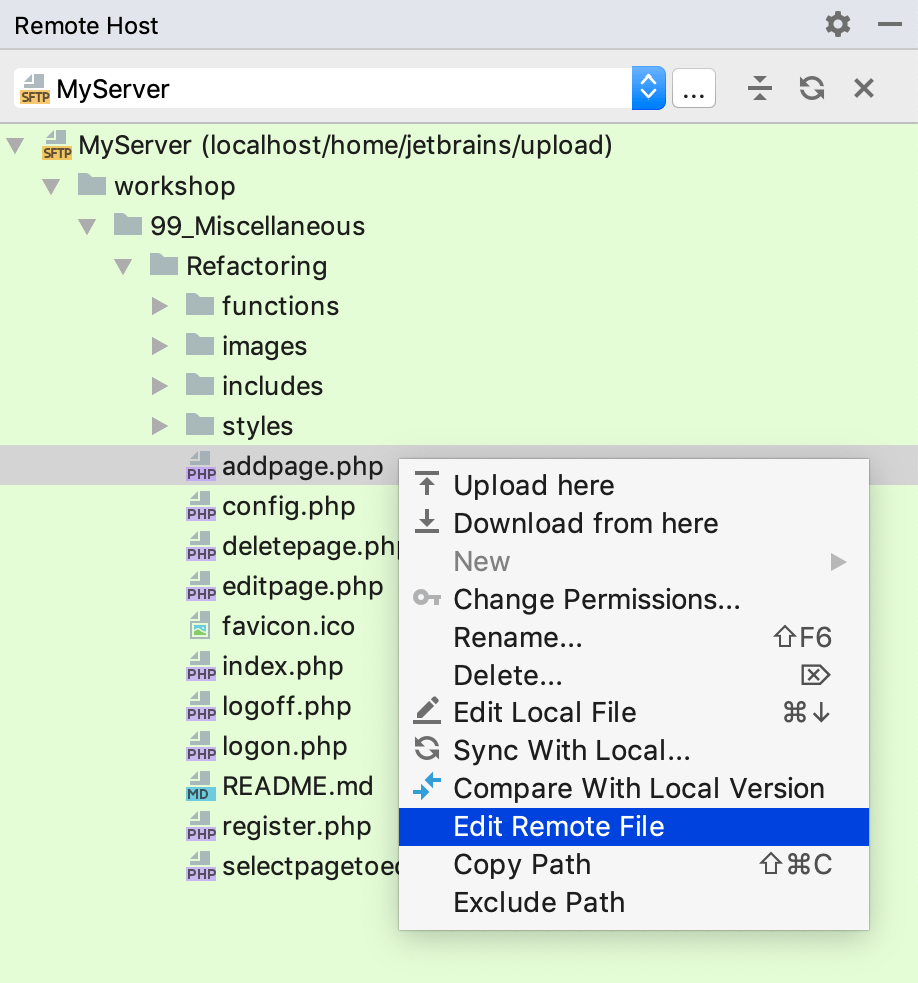Click the PHP icon of logon.php
This screenshot has width=918, height=983.
(201, 746)
